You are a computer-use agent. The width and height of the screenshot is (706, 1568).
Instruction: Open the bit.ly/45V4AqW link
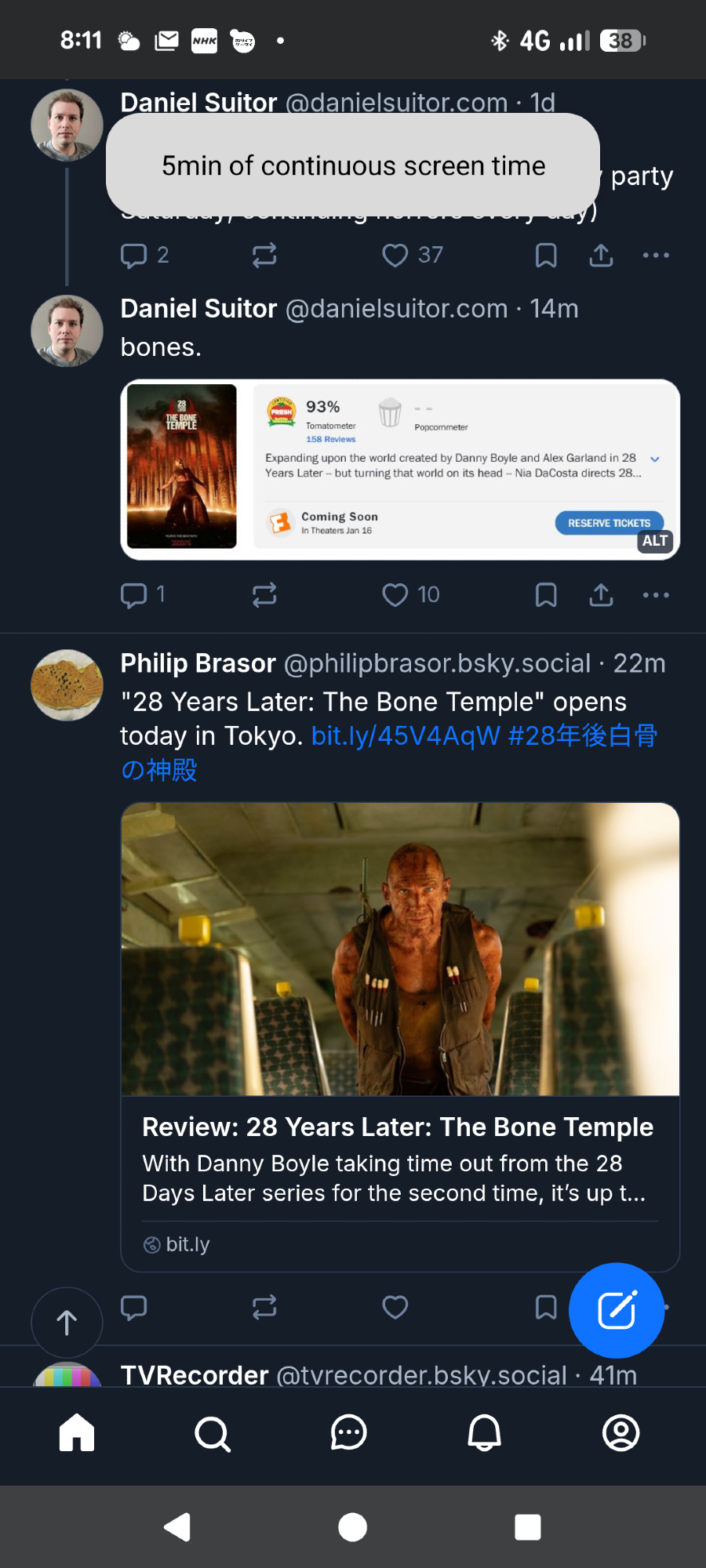click(406, 736)
